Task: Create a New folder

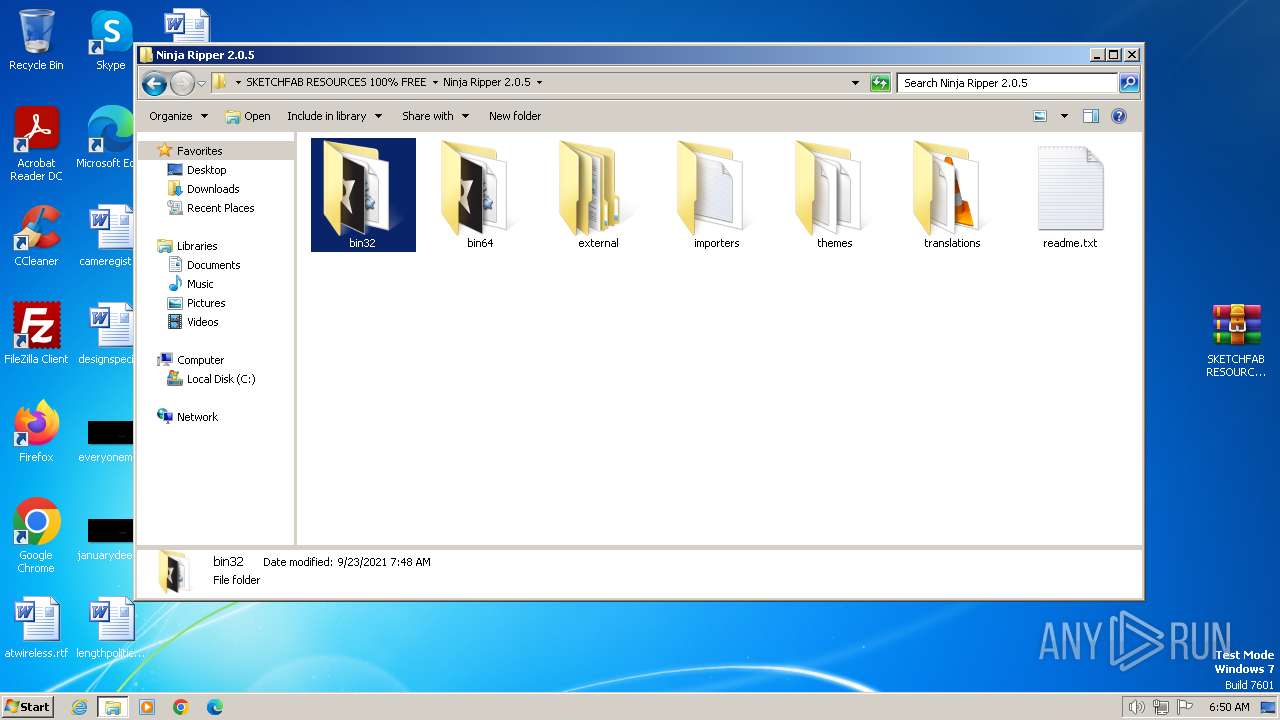Action: (515, 116)
